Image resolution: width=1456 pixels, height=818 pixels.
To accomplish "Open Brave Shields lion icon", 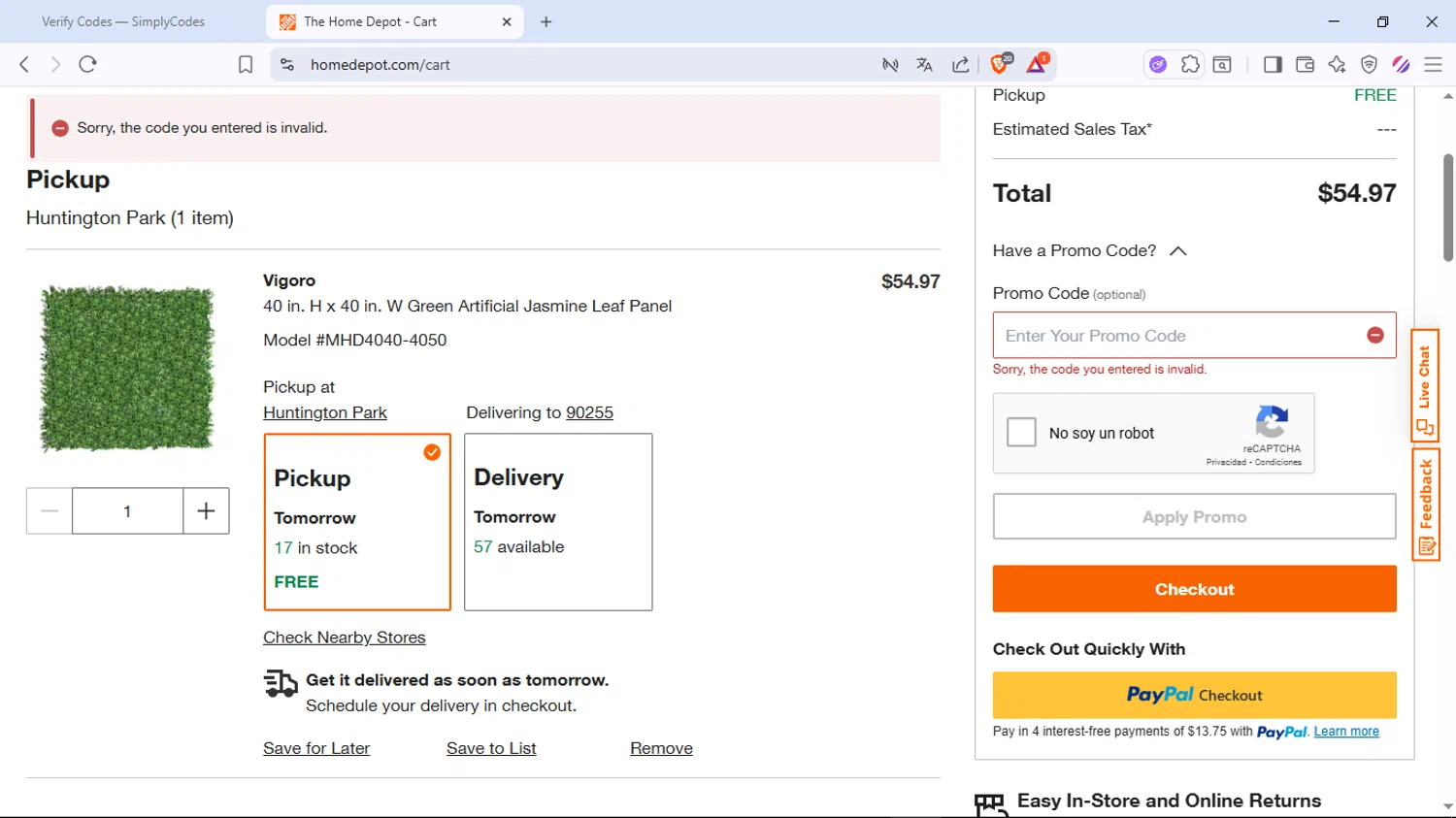I will pos(1000,64).
